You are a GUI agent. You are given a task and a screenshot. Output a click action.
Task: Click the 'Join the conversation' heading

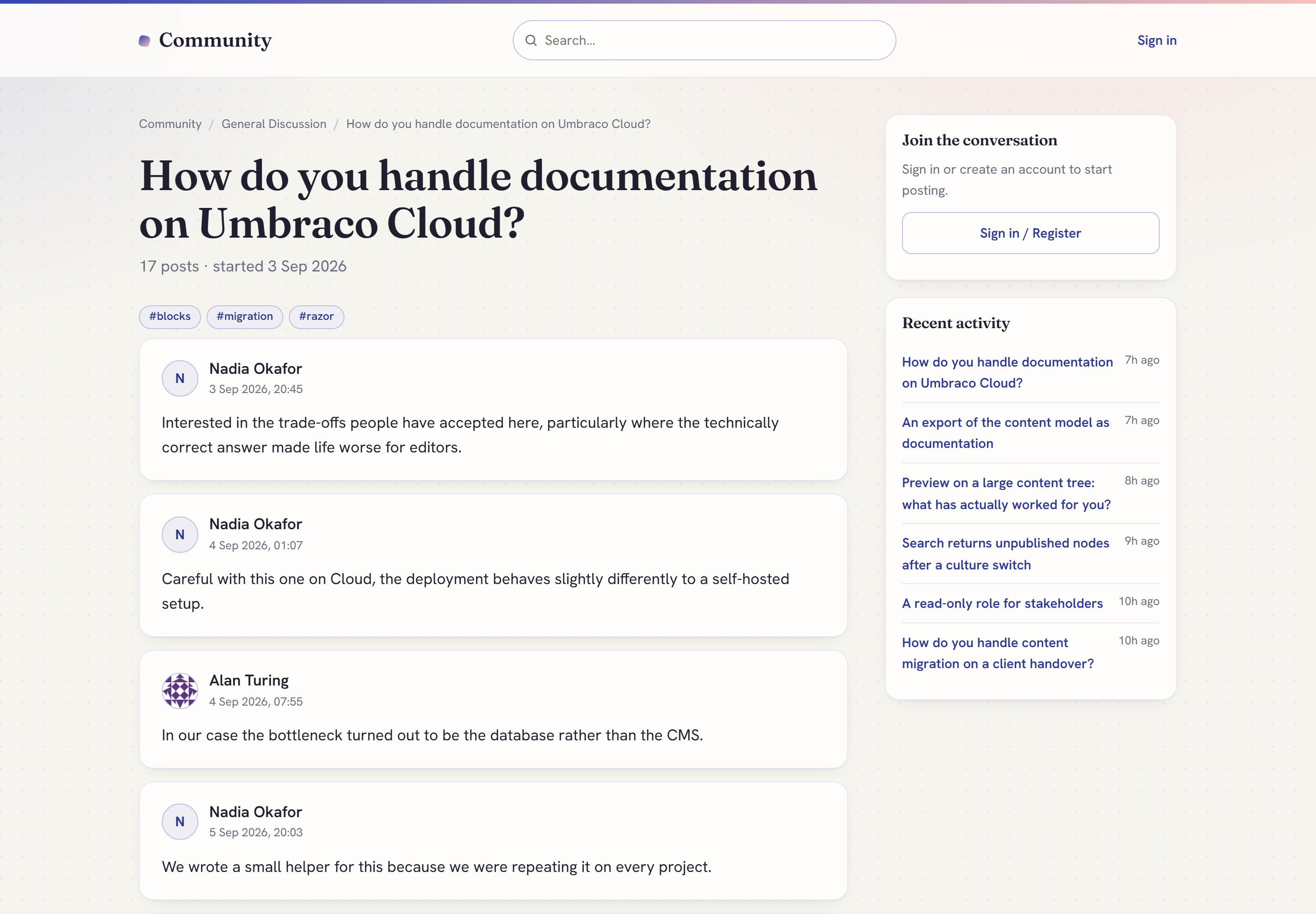979,140
